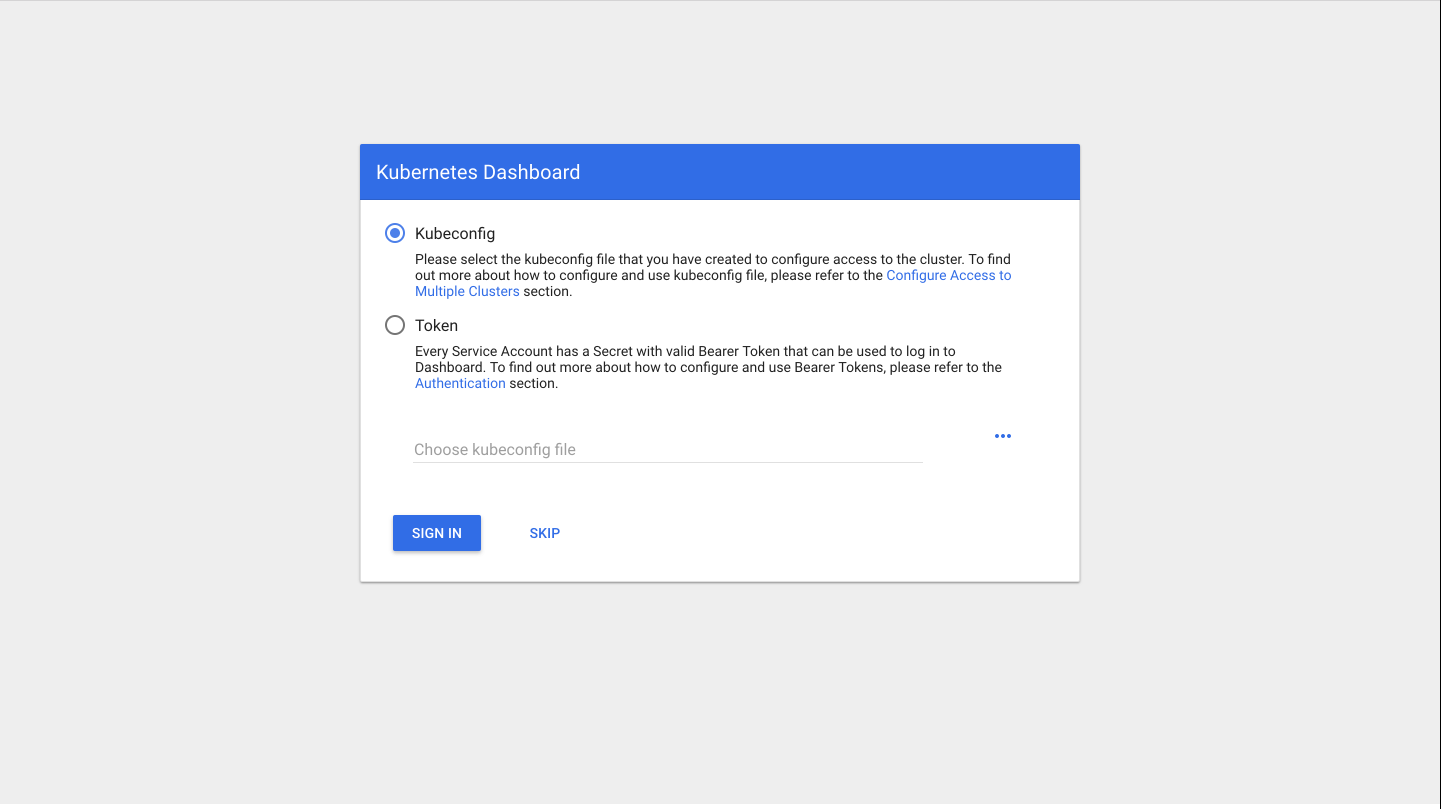Viewport: 1441px width, 809px height.
Task: Click the empty circle next to Token
Action: click(395, 325)
